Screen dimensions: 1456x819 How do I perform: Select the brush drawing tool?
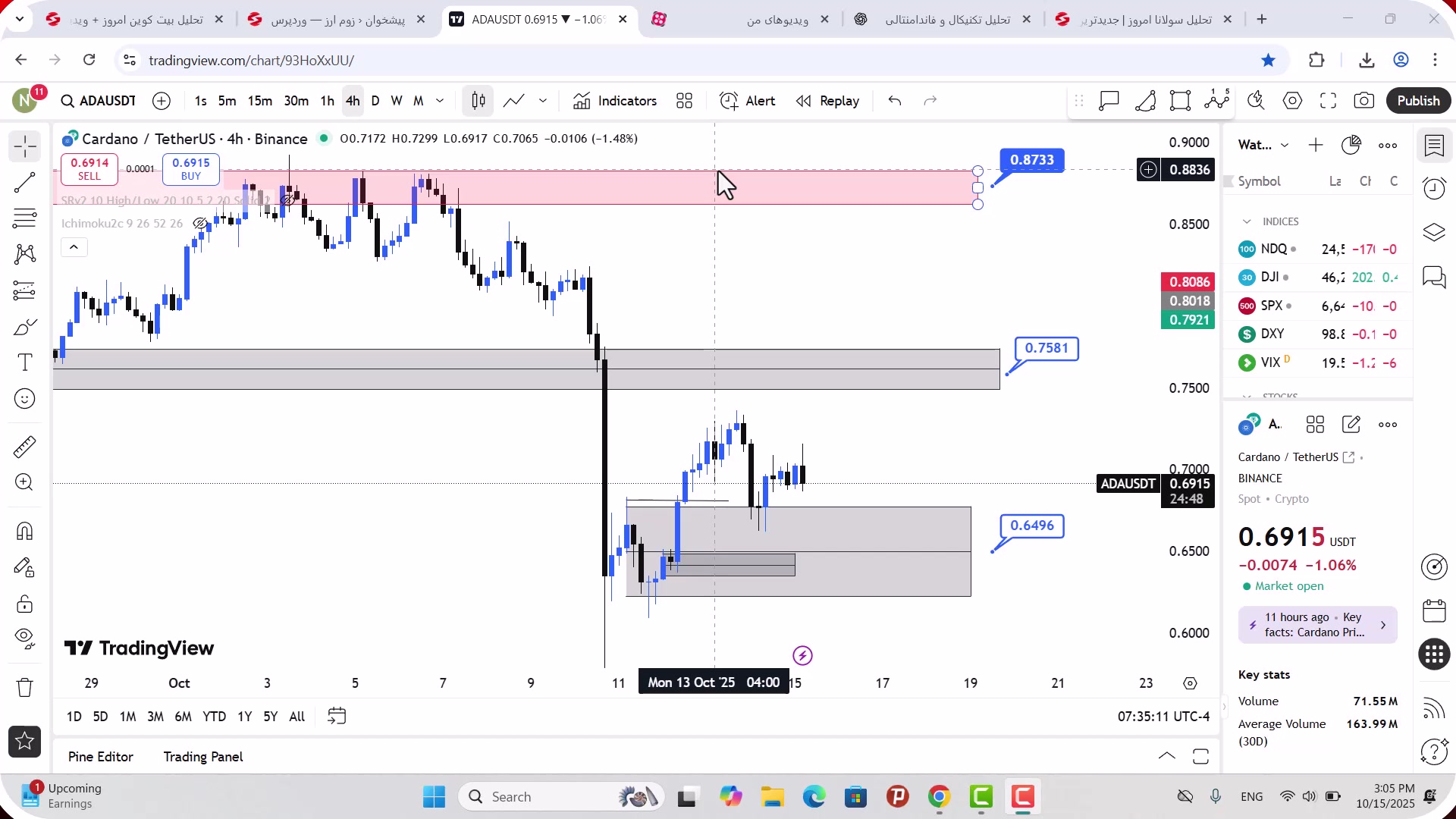24,327
